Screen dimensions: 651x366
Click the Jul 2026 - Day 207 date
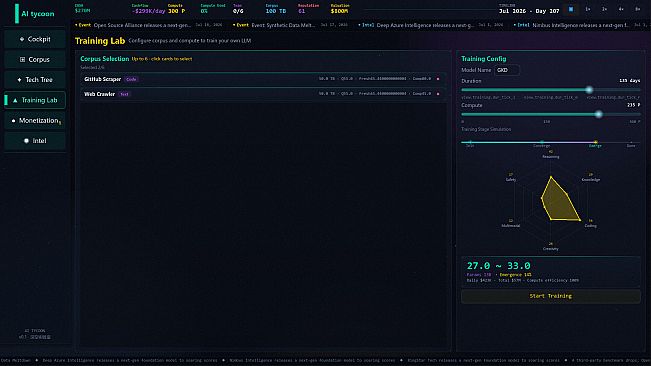pos(529,11)
